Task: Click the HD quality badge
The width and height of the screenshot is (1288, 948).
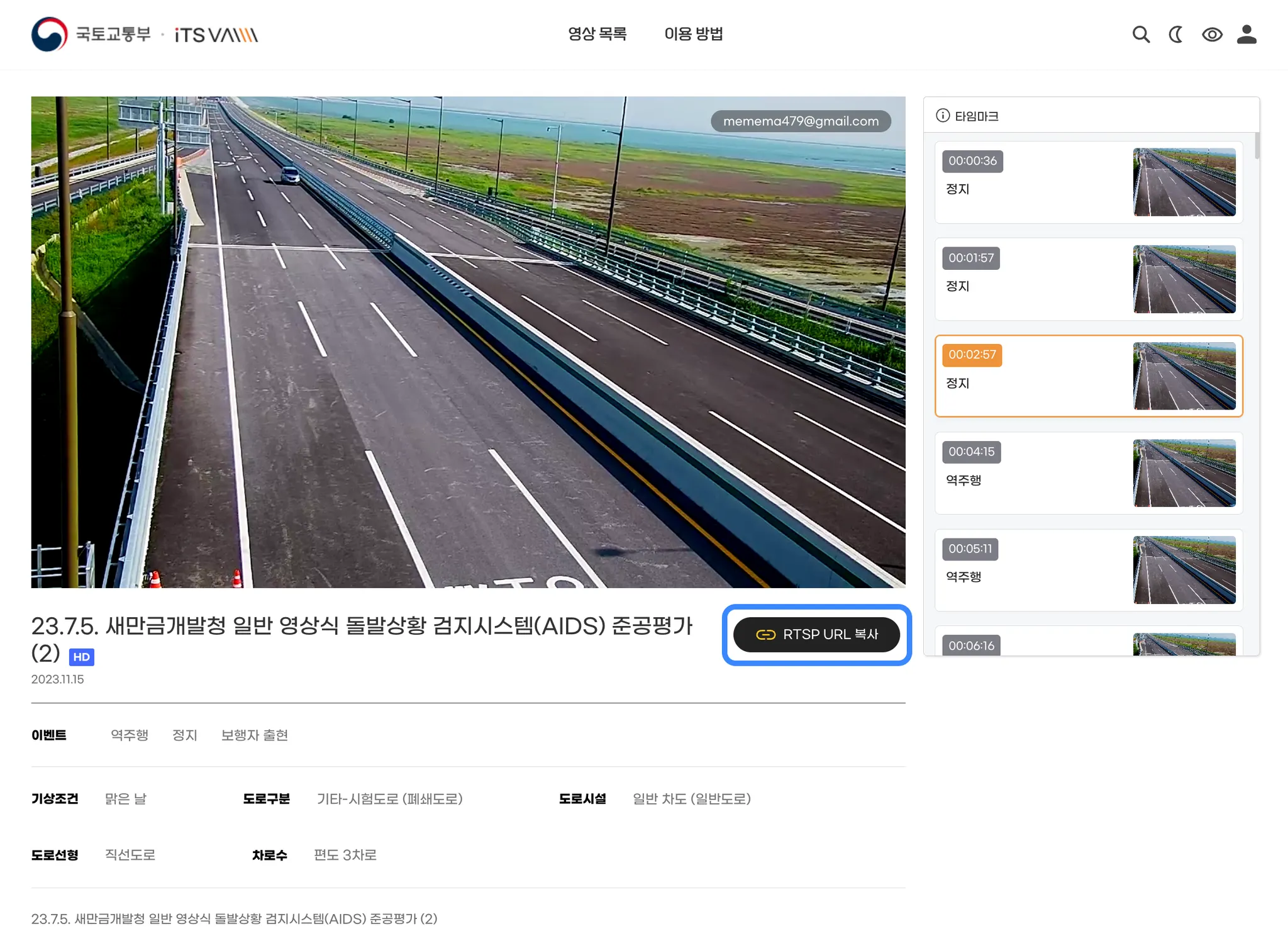Action: click(x=82, y=657)
